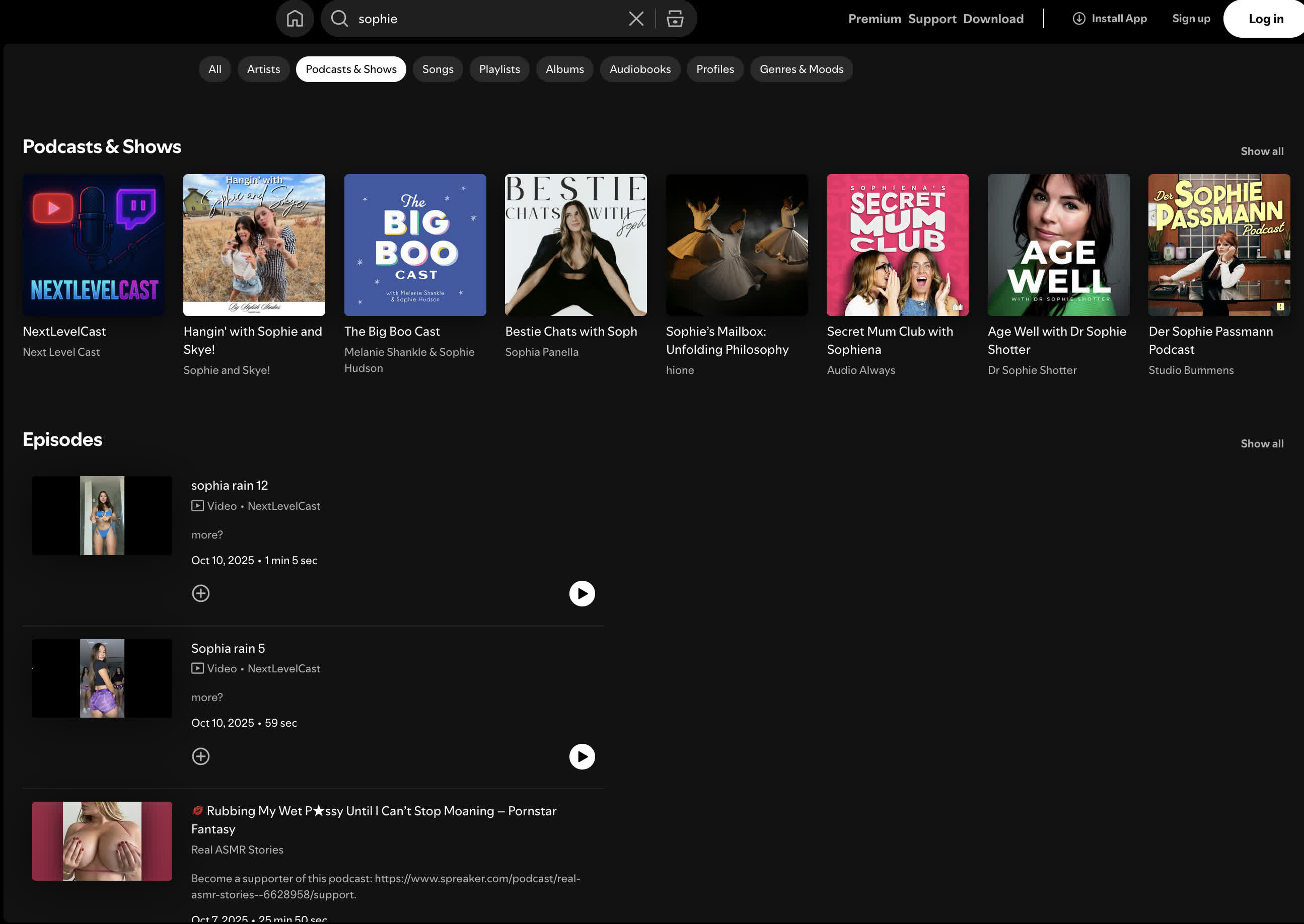Screen dimensions: 1304x924
Task: Show all Episodes results
Action: point(1261,444)
